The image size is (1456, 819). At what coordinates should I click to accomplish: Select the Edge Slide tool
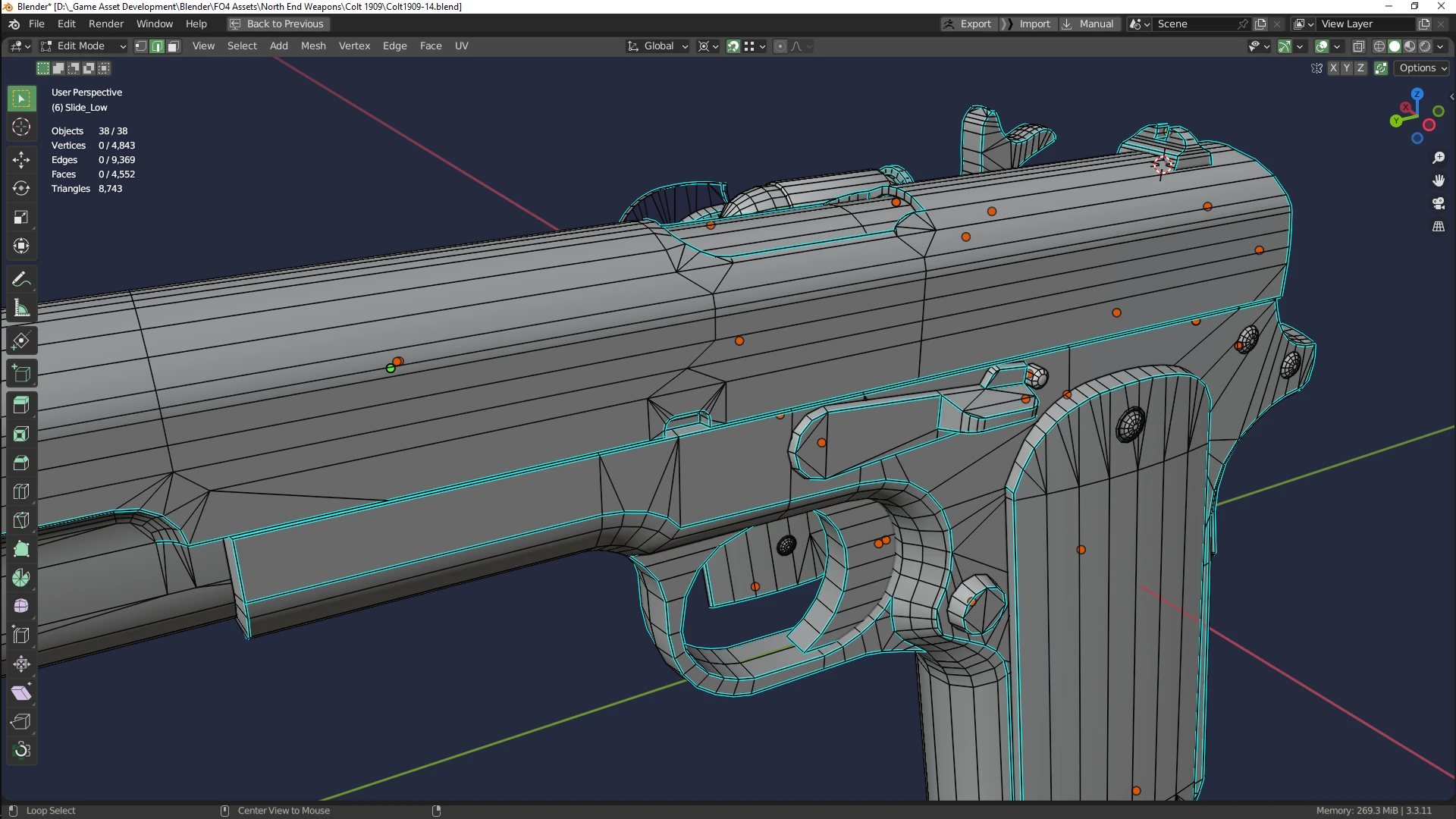[21, 635]
